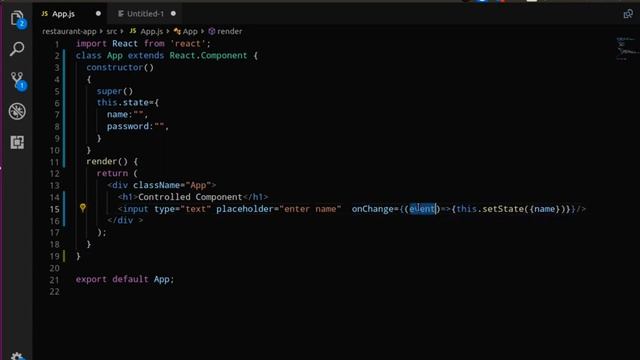640x360 pixels.
Task: Click line number 15 in gutter
Action: click(55, 209)
